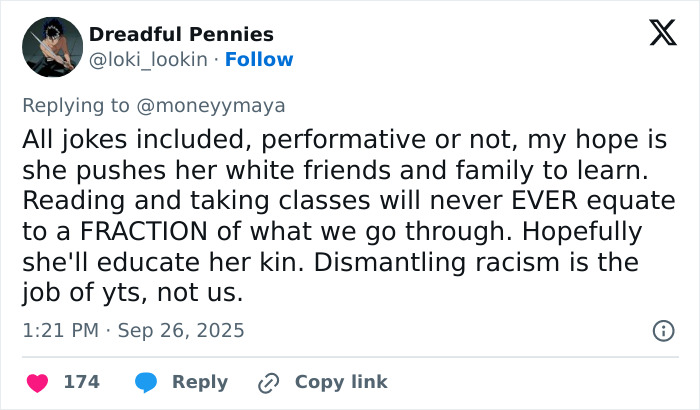This screenshot has height=410, width=700.
Task: Open the @moneyymaya mention
Action: tap(211, 106)
